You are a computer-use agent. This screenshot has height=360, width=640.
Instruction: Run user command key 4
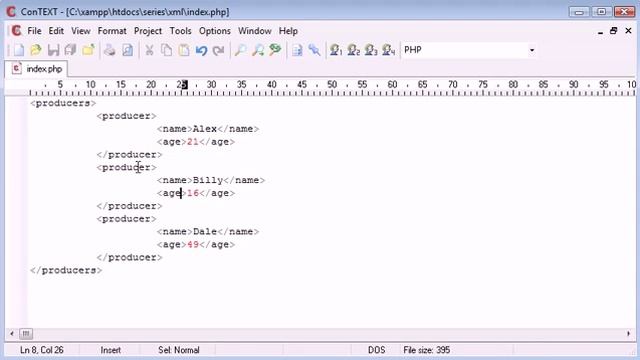click(x=388, y=50)
